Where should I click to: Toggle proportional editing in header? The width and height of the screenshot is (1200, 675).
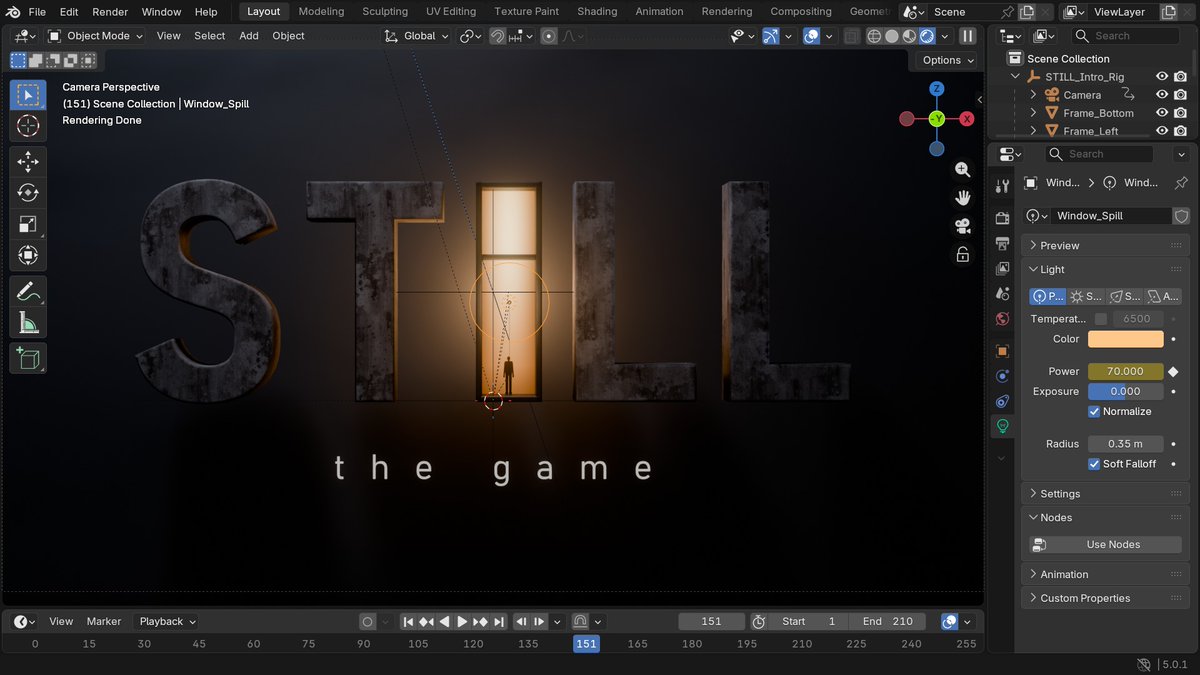(x=548, y=36)
